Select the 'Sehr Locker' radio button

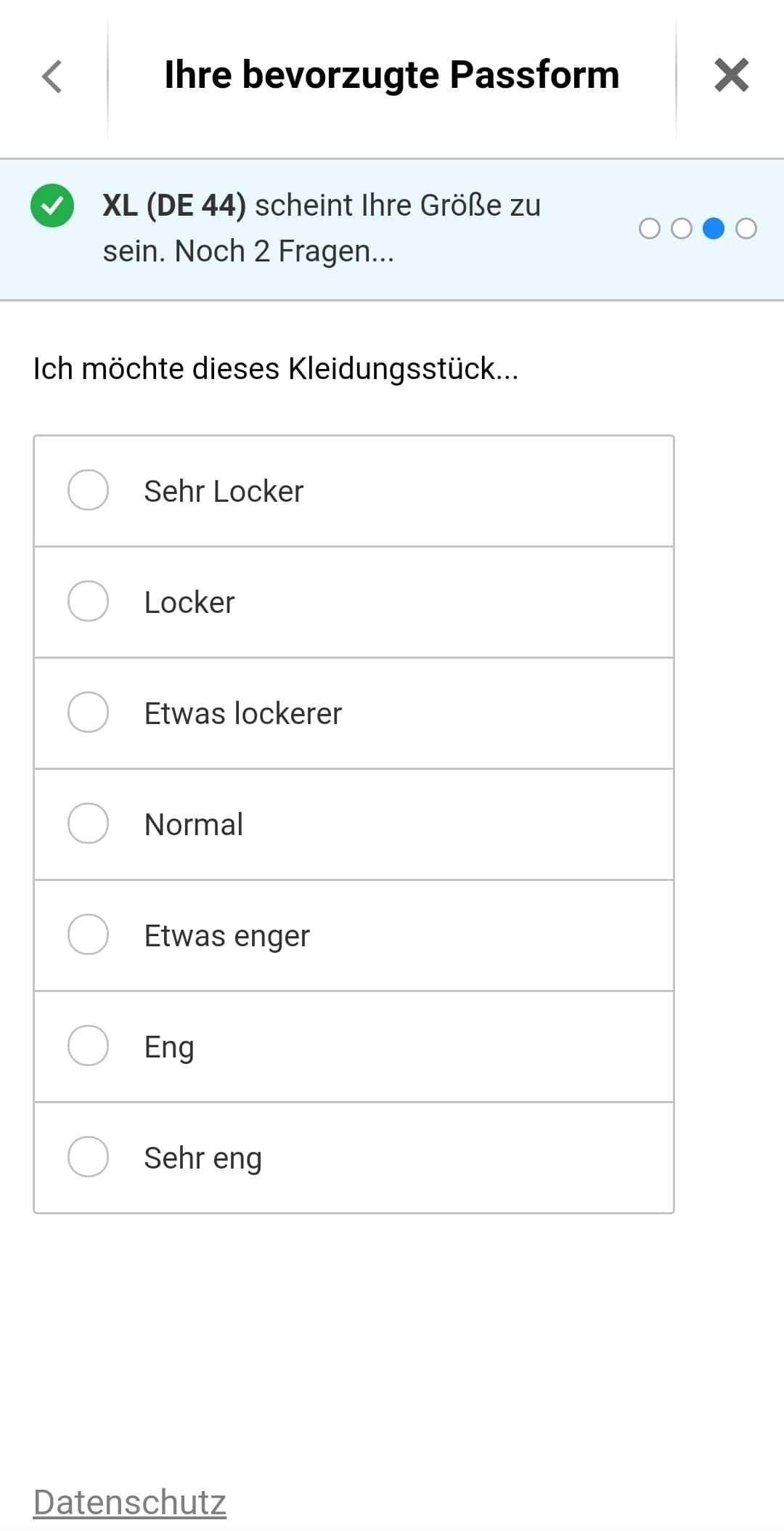coord(88,490)
